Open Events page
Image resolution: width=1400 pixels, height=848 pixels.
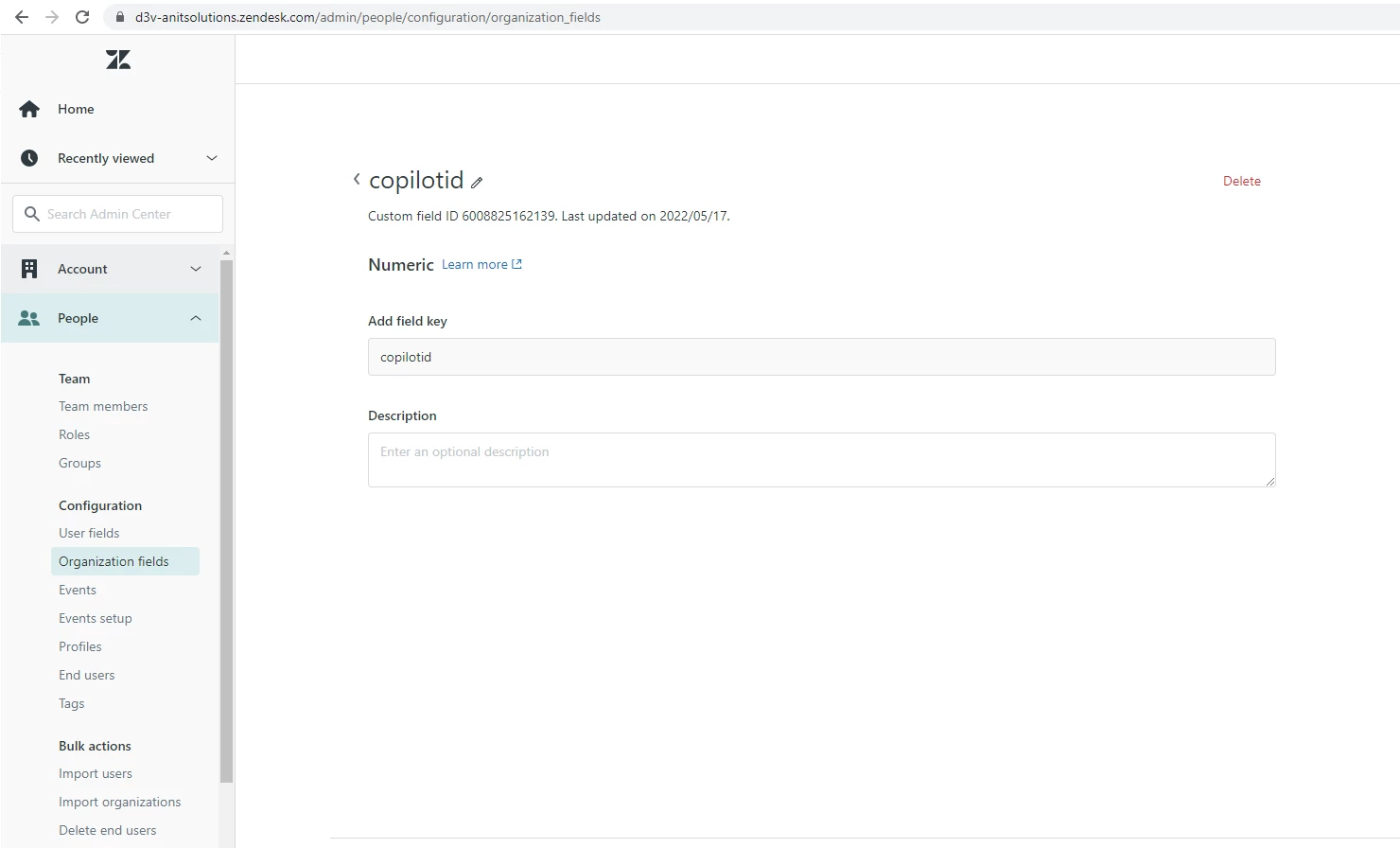tap(78, 590)
